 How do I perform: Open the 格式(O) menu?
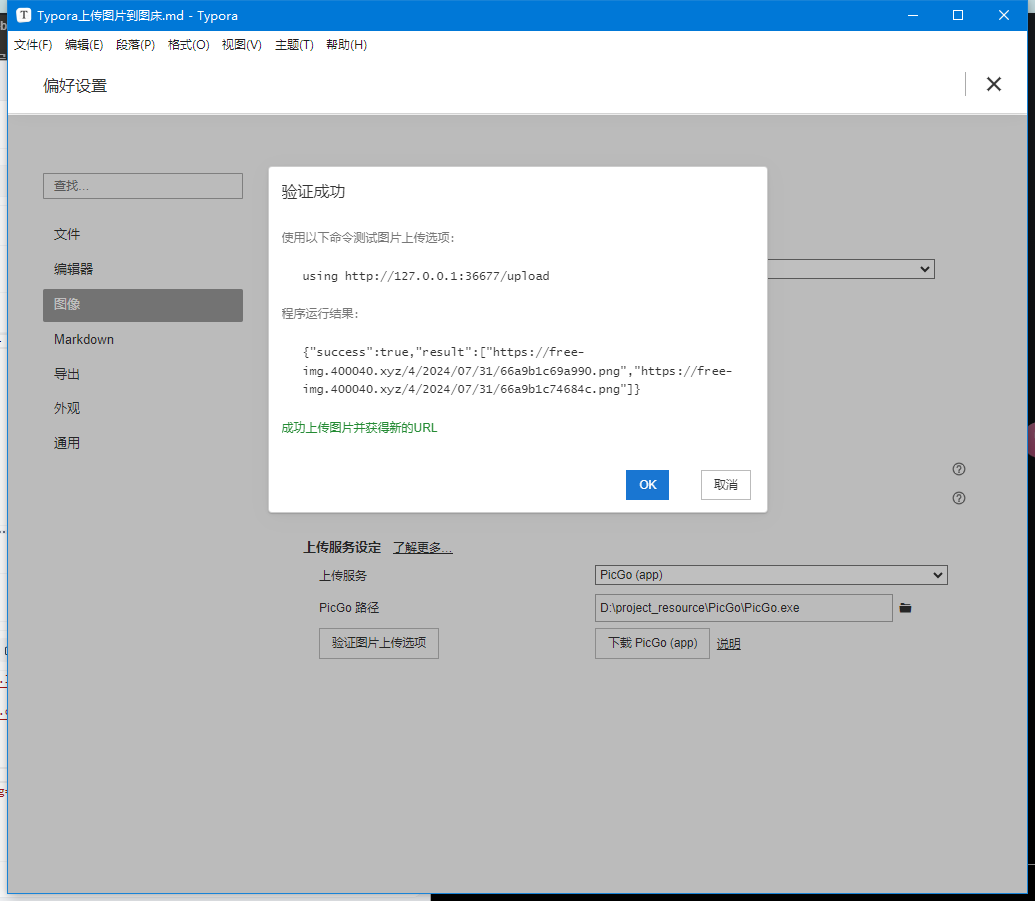coord(188,45)
